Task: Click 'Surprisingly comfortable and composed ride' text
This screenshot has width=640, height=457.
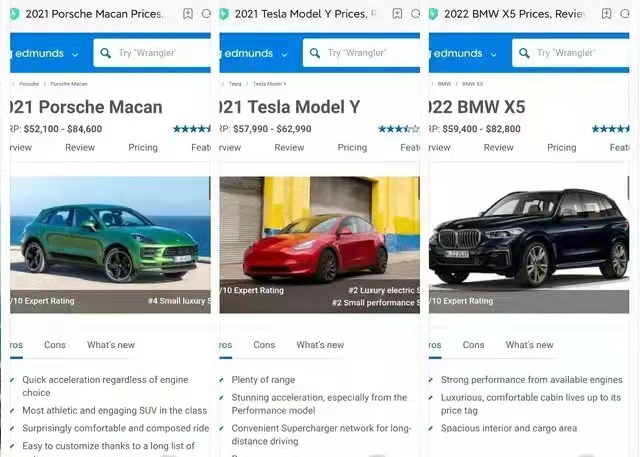Action: [x=116, y=428]
